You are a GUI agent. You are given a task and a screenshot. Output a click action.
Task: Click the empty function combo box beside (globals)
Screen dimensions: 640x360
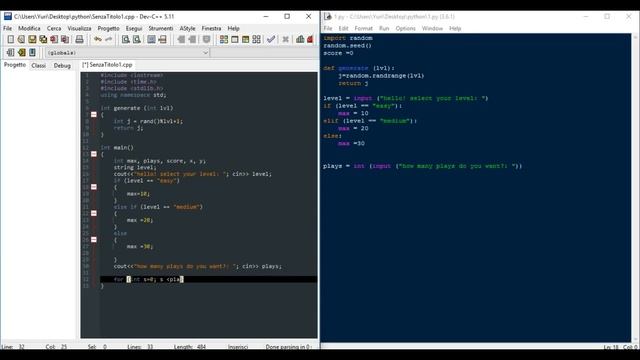tap(264, 53)
